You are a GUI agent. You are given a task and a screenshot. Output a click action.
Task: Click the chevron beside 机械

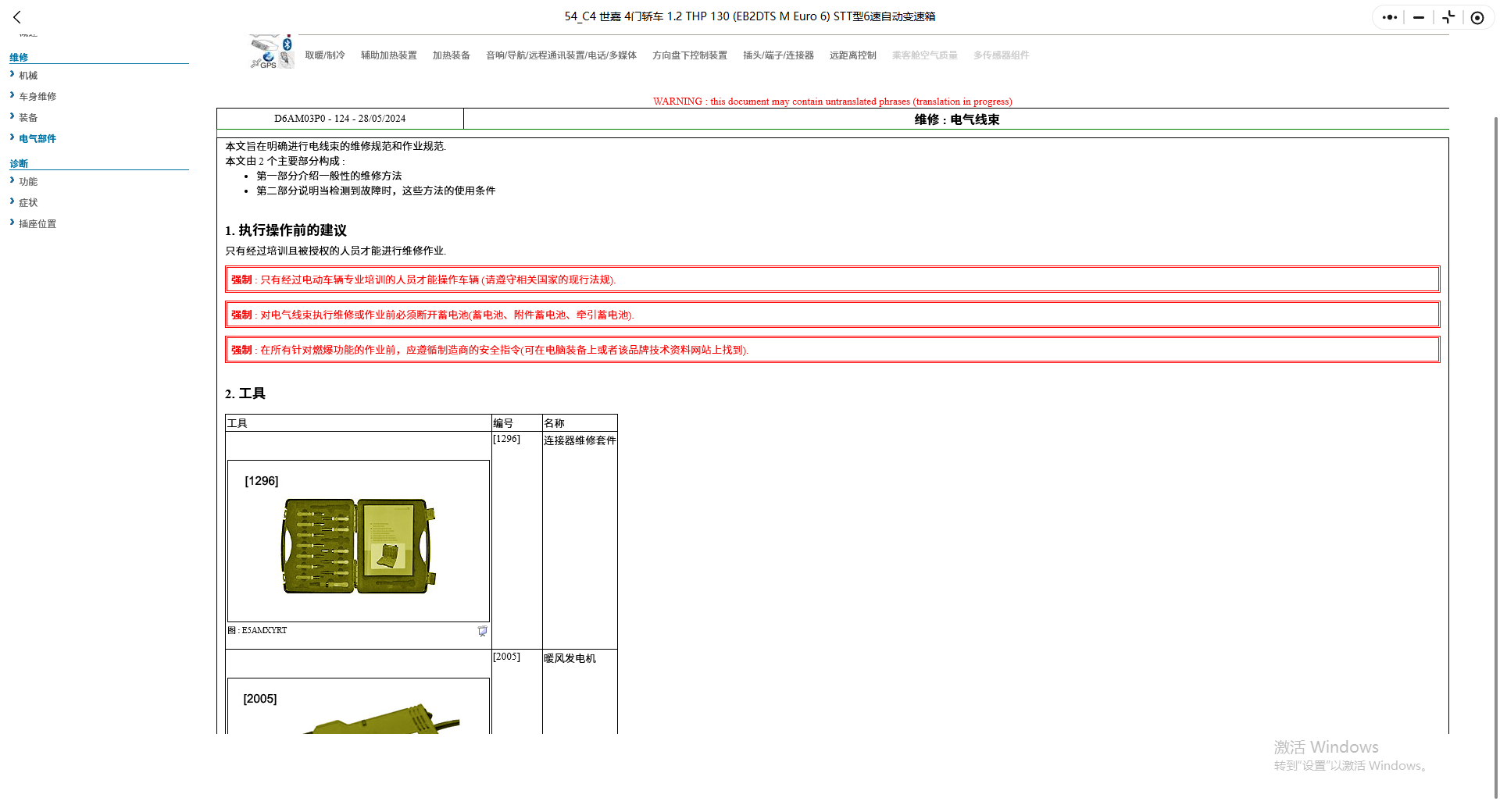(x=12, y=74)
